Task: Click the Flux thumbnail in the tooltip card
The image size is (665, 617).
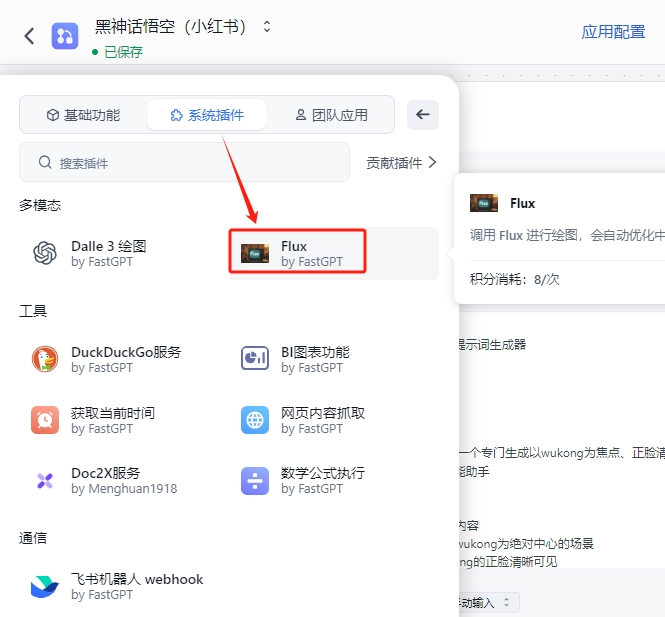Action: click(484, 203)
